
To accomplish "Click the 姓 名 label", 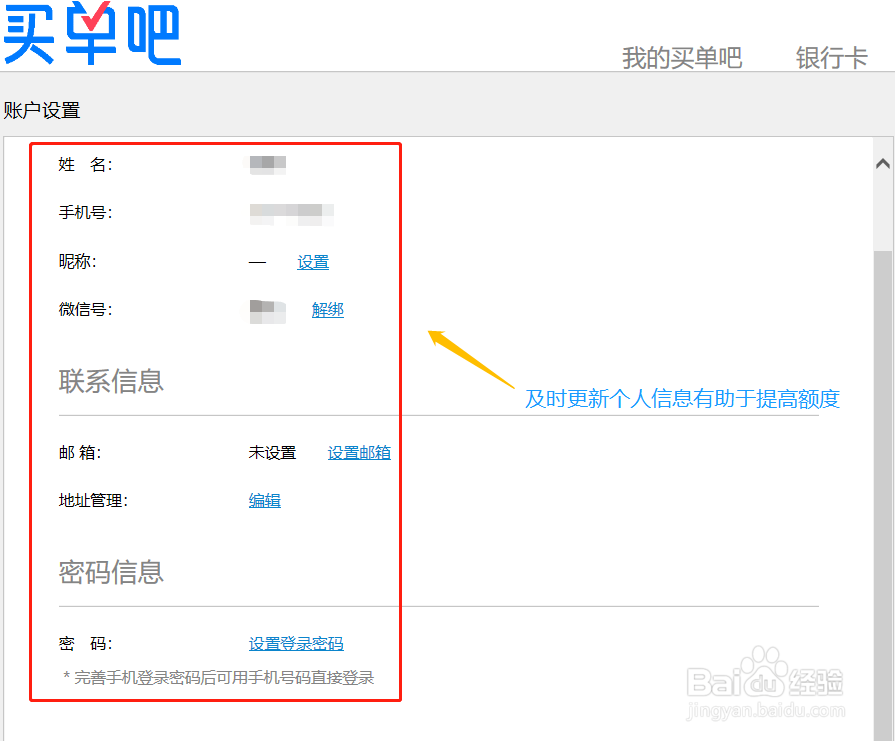I will [x=86, y=165].
